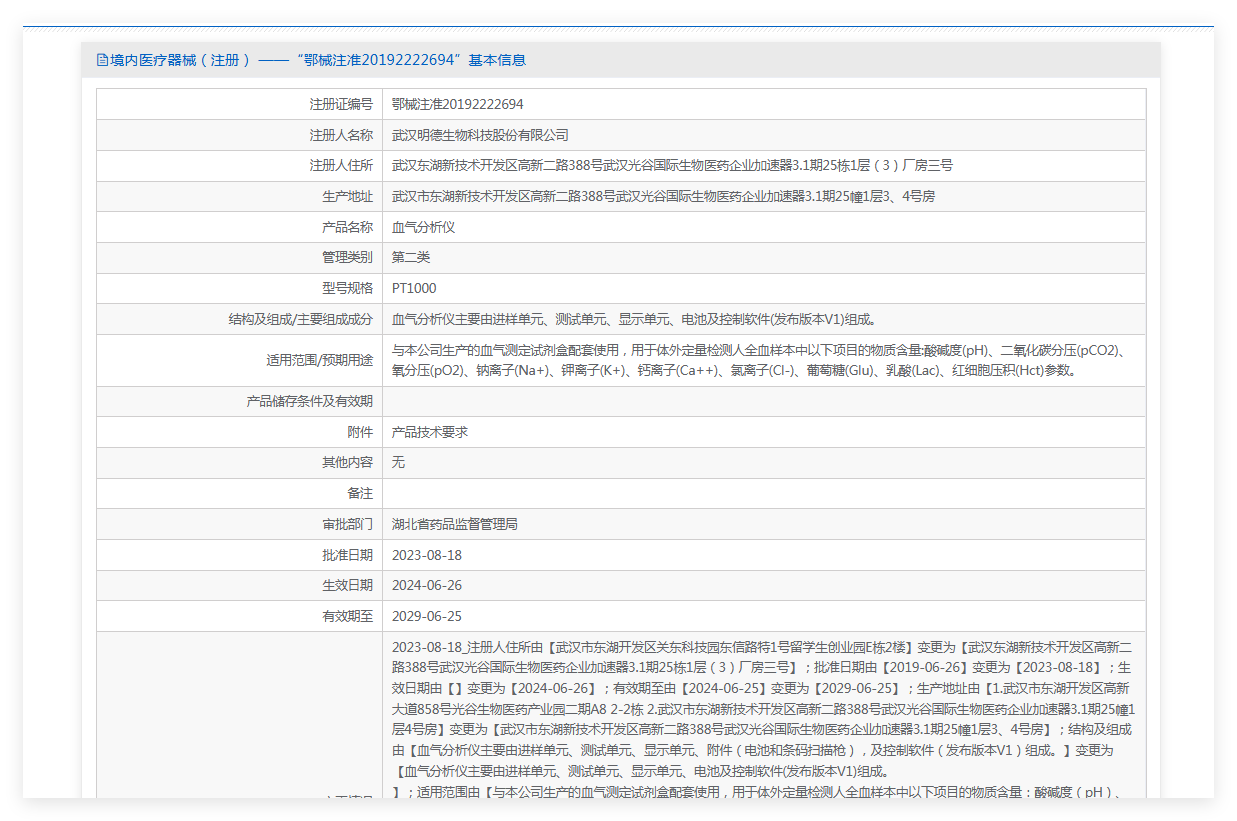Select model specification PT1000

click(x=414, y=289)
